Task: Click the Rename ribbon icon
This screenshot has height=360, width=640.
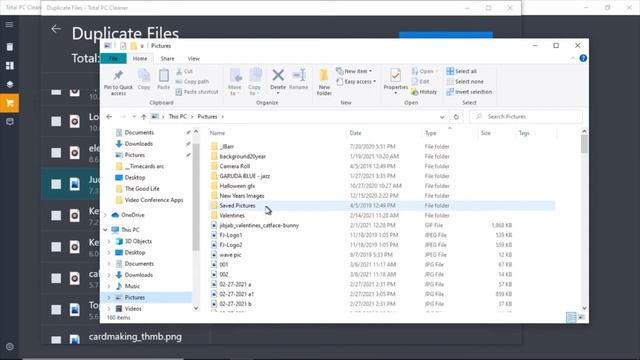Action: 299,75
